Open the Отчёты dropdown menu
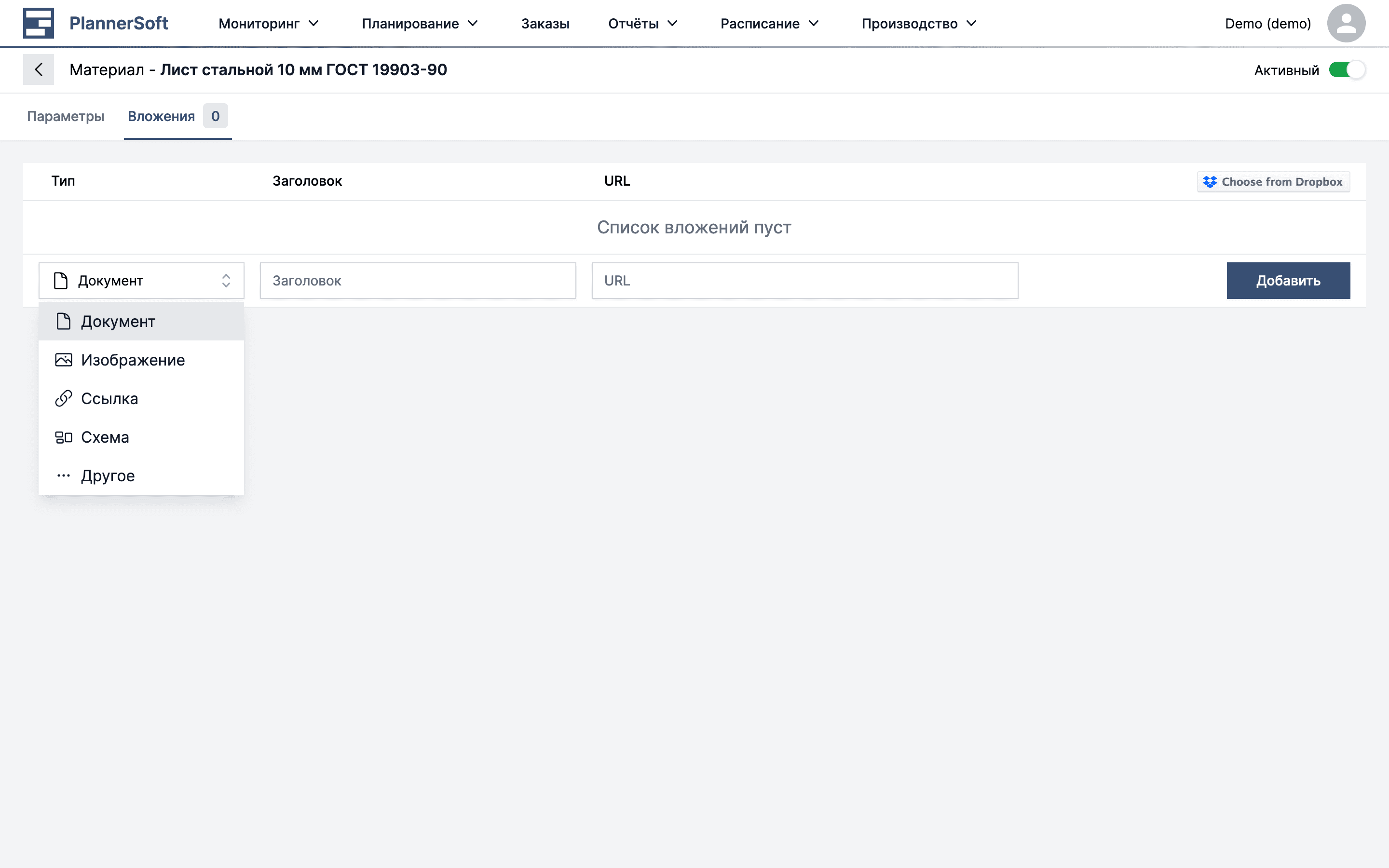Screen dimensions: 1389x868 click(x=642, y=24)
